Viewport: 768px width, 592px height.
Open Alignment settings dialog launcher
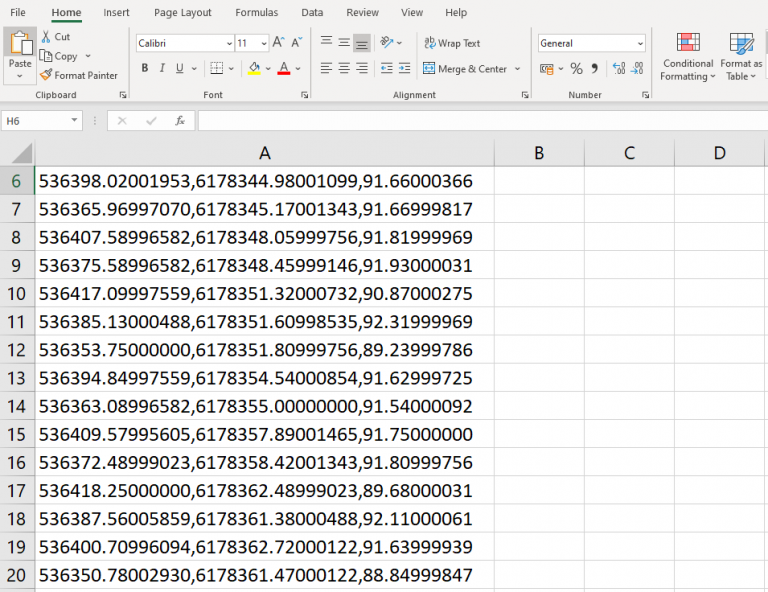pyautogui.click(x=525, y=95)
